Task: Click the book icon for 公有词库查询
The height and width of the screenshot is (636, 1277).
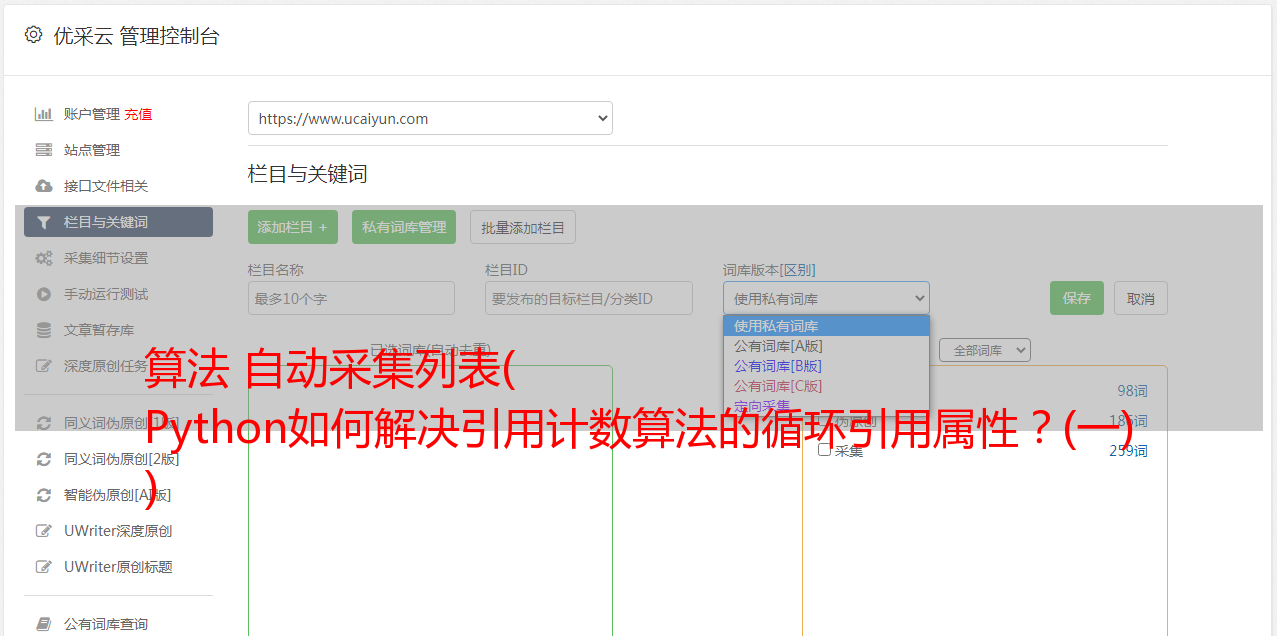Action: (x=43, y=624)
